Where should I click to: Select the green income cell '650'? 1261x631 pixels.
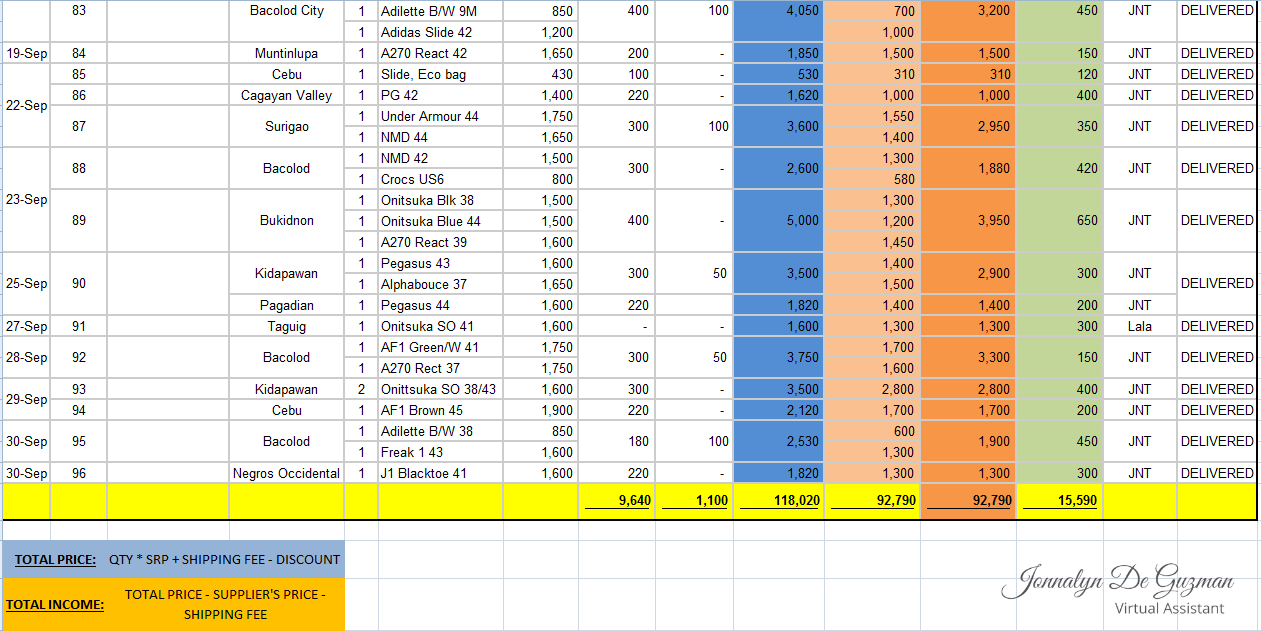click(x=1059, y=221)
